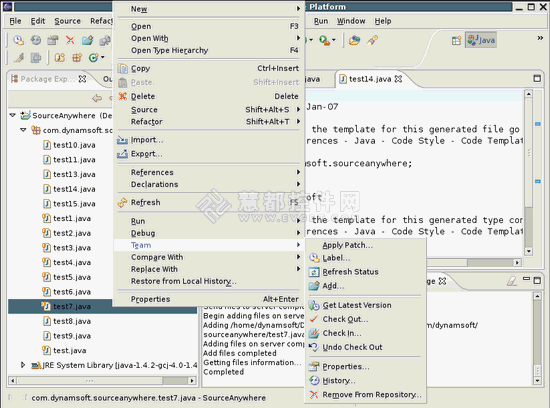Click the Check Out checkmark icon

pos(314,319)
